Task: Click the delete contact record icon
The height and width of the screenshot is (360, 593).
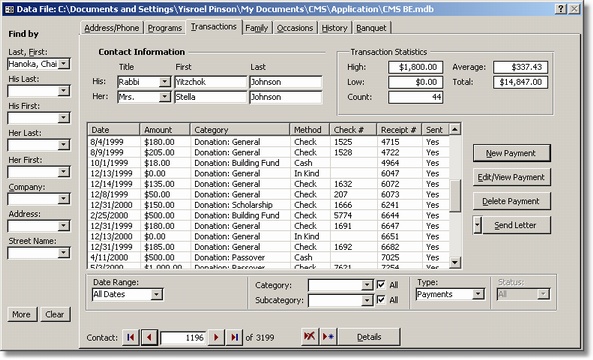Action: pyautogui.click(x=310, y=336)
